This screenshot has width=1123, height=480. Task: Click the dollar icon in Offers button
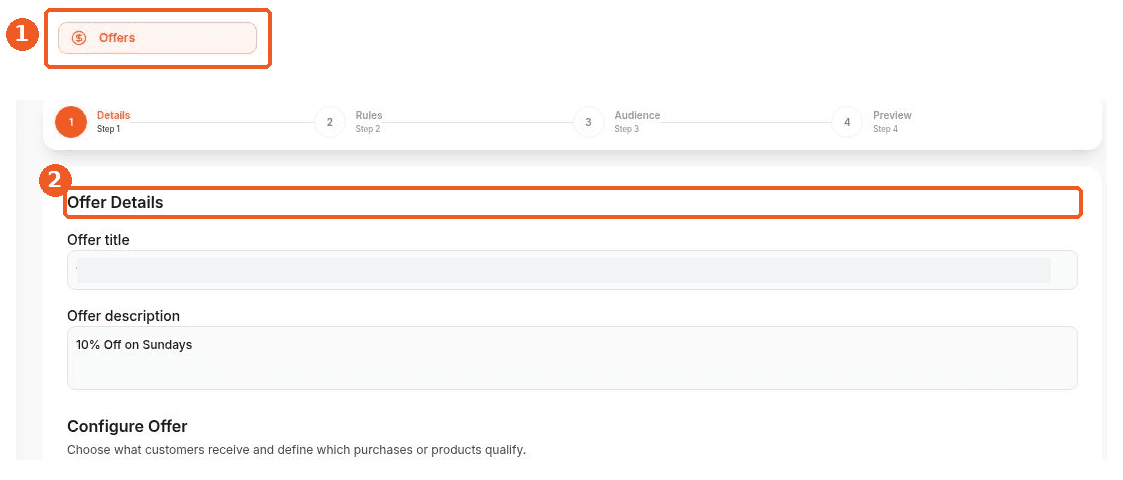coord(79,38)
